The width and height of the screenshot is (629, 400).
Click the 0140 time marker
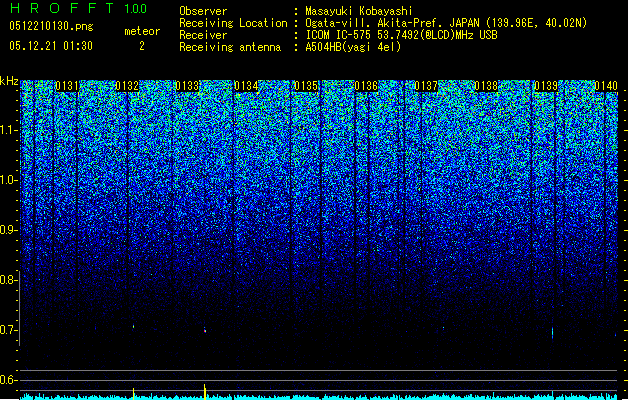[x=606, y=86]
